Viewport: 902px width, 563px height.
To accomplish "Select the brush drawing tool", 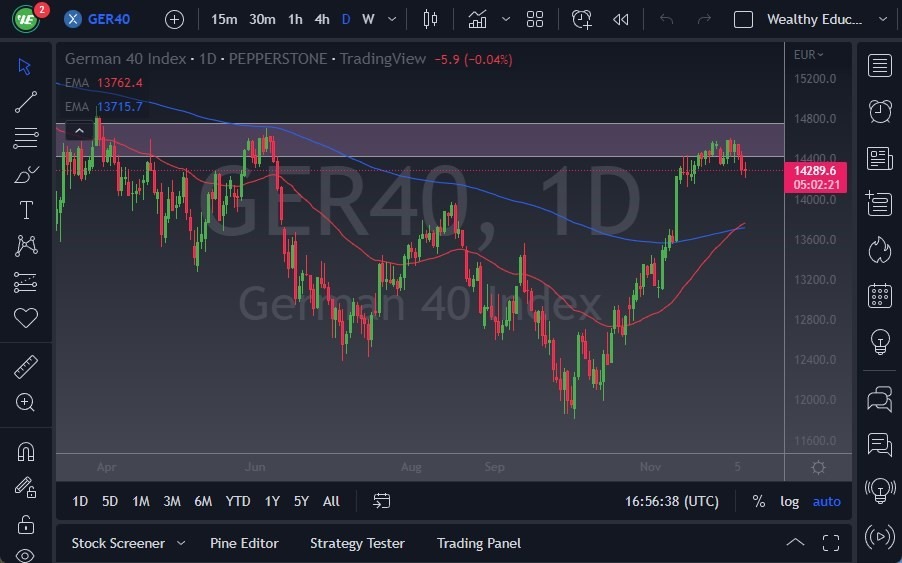I will tap(25, 174).
